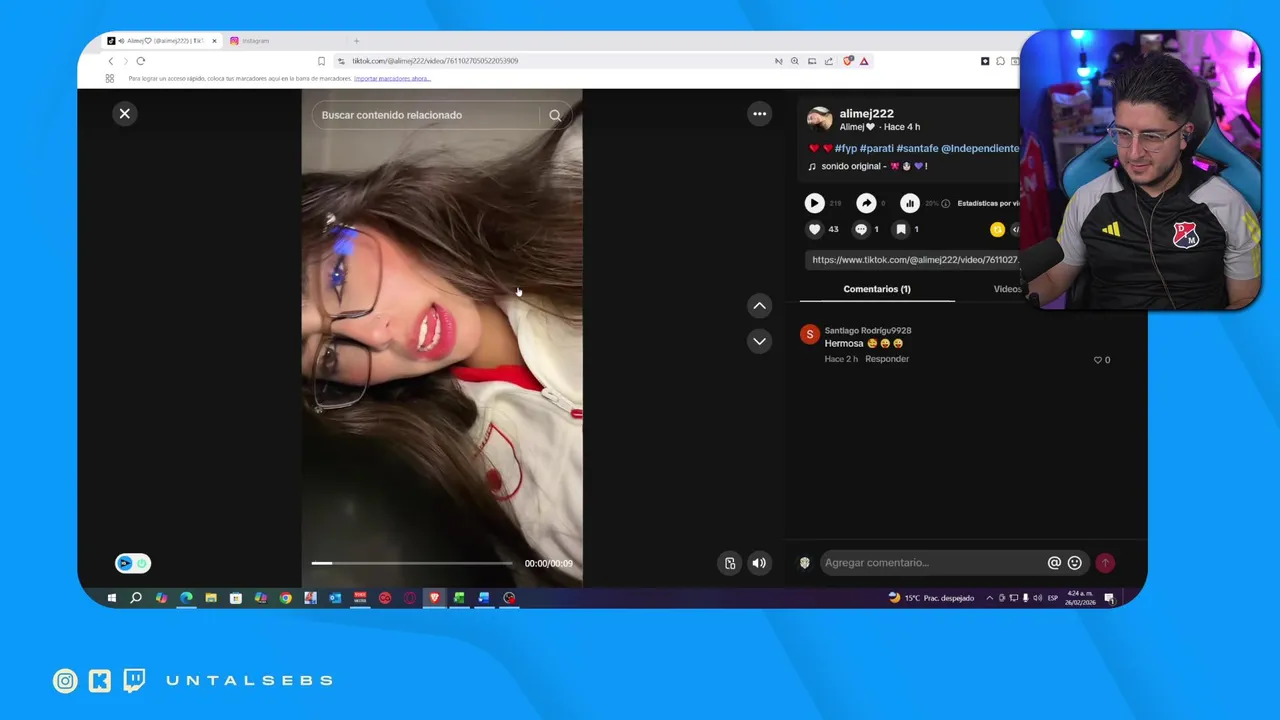Click Responder under the Hermosa comment

pyautogui.click(x=887, y=359)
